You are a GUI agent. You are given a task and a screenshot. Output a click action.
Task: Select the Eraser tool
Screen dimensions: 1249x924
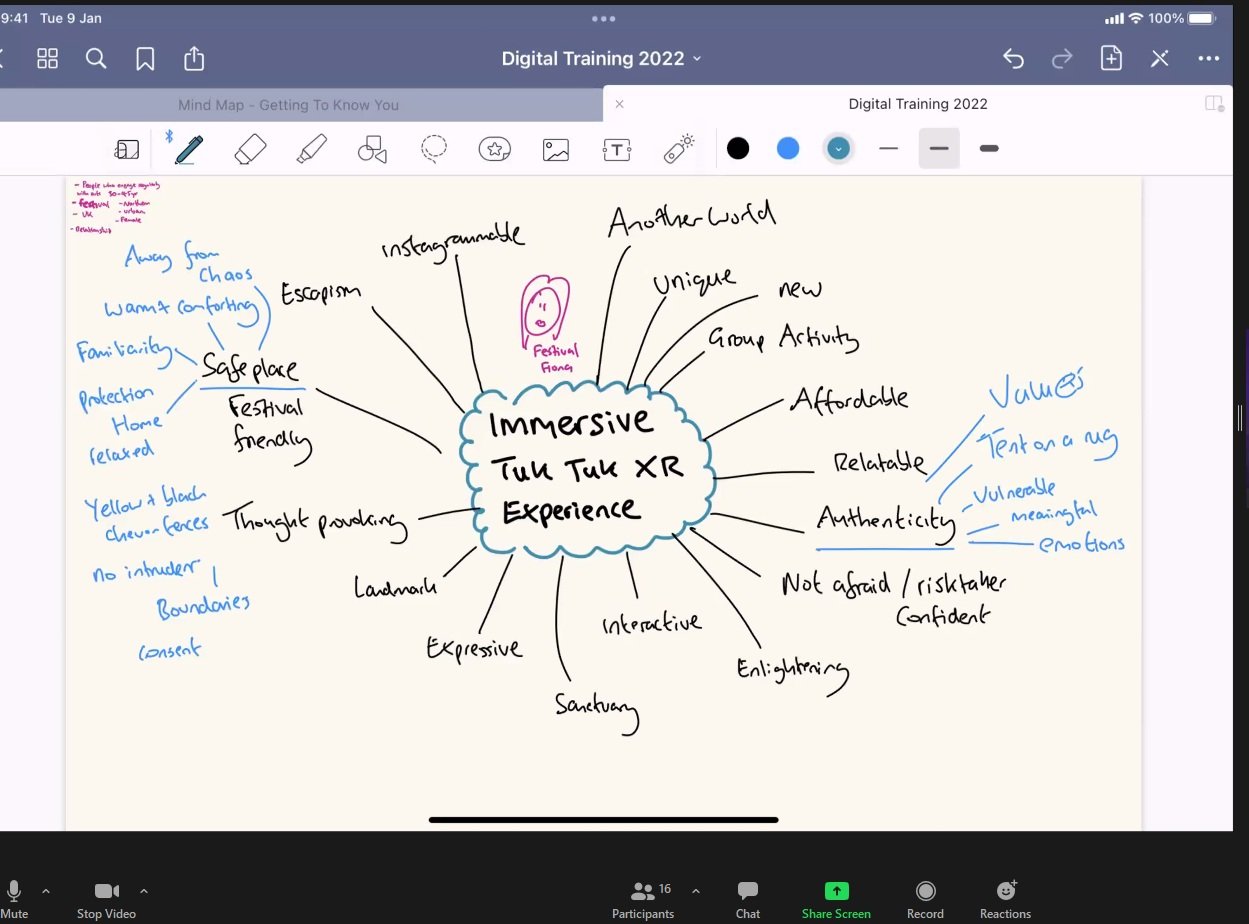pos(250,150)
